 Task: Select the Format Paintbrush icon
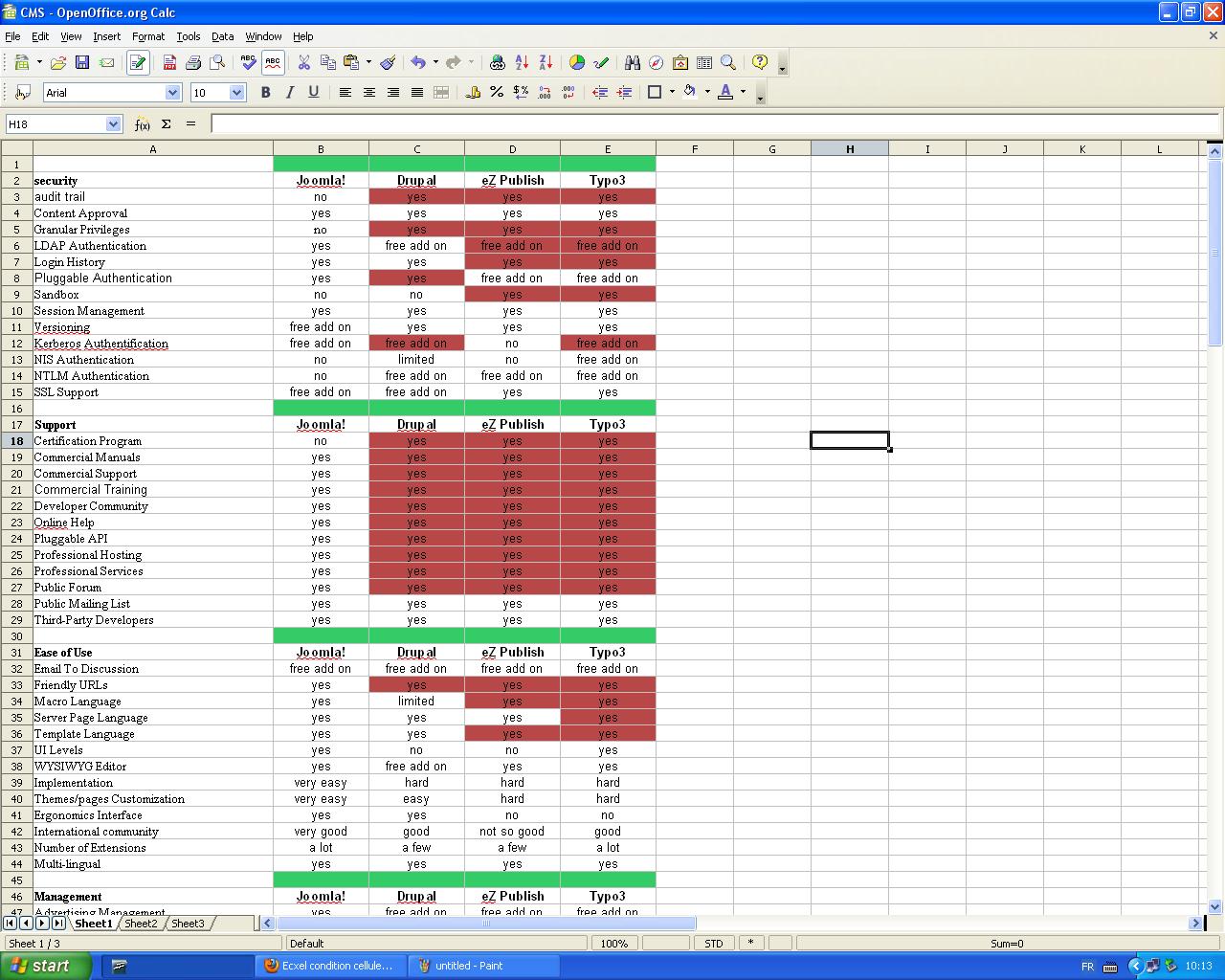point(388,62)
